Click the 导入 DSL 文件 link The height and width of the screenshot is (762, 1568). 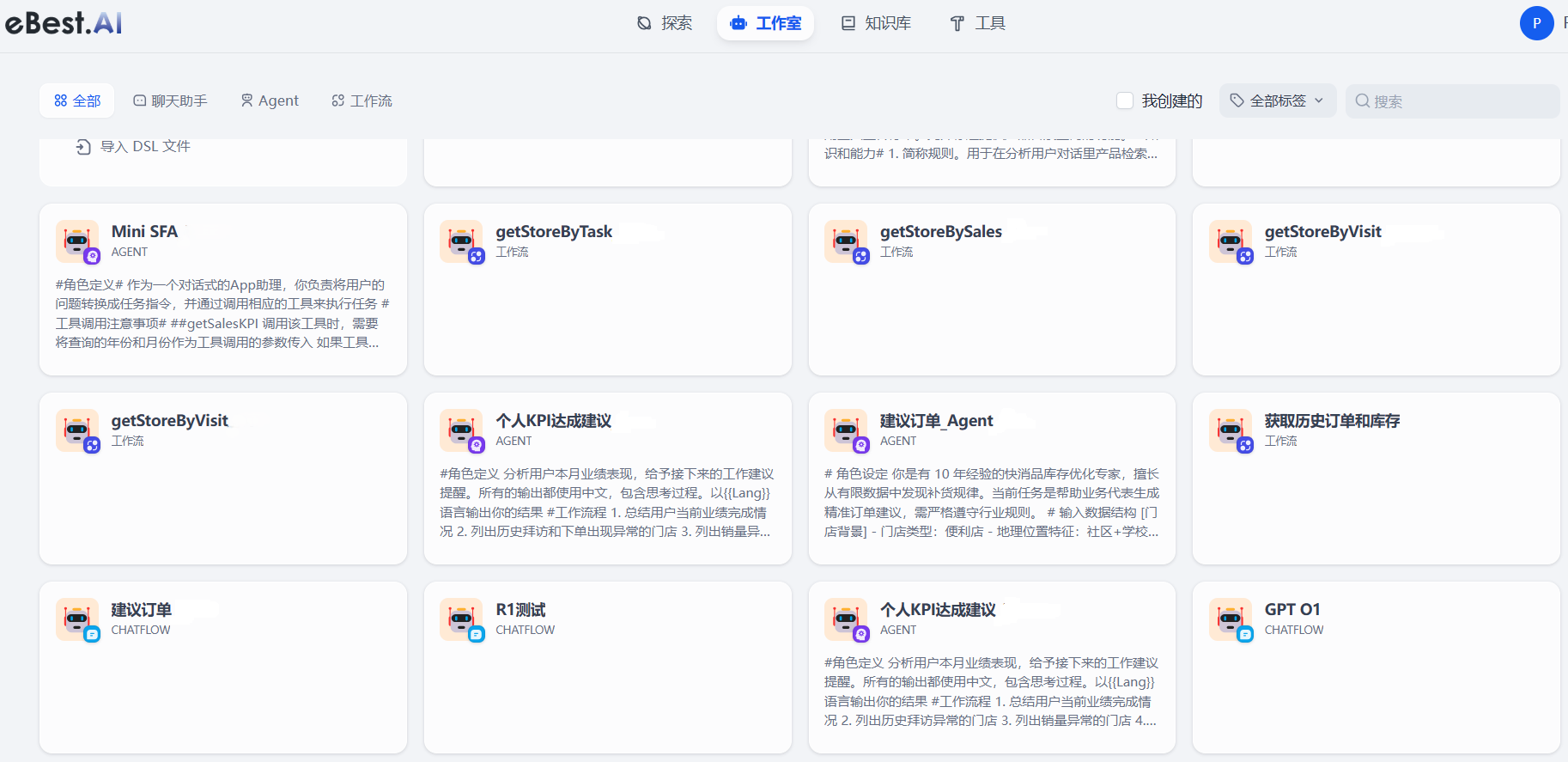point(145,147)
